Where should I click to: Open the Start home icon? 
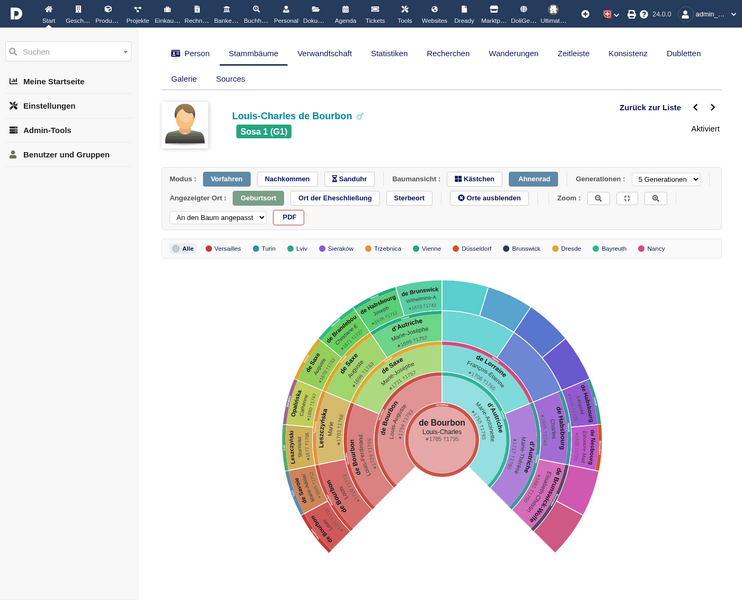point(48,9)
